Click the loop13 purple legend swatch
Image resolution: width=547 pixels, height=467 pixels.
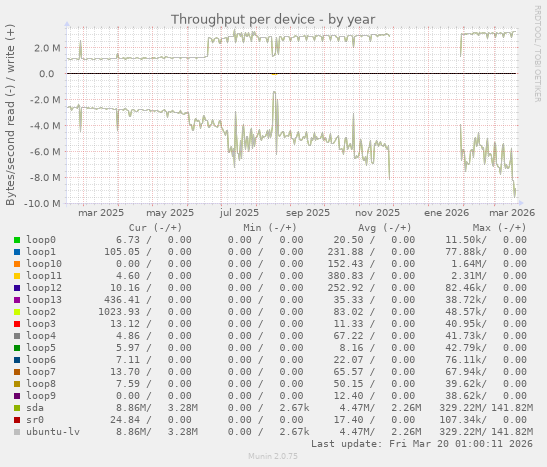(x=17, y=300)
